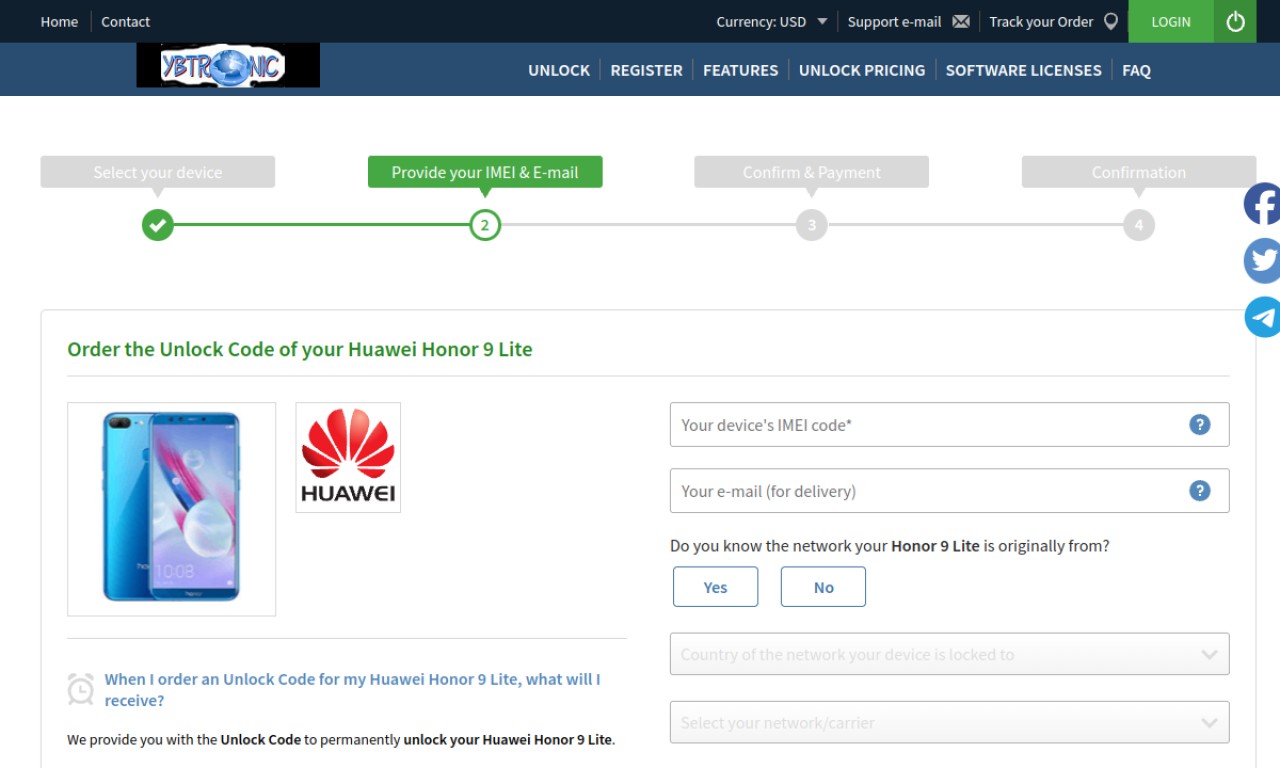Click Track your Order link text
1280x768 pixels.
[x=1041, y=21]
